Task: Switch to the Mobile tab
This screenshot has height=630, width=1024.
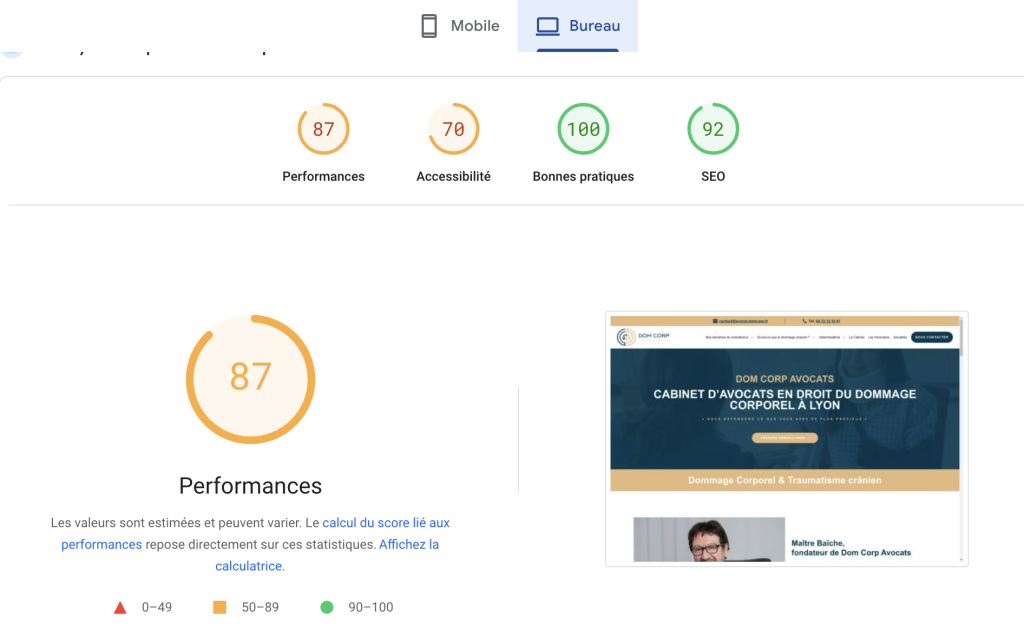Action: coord(460,26)
